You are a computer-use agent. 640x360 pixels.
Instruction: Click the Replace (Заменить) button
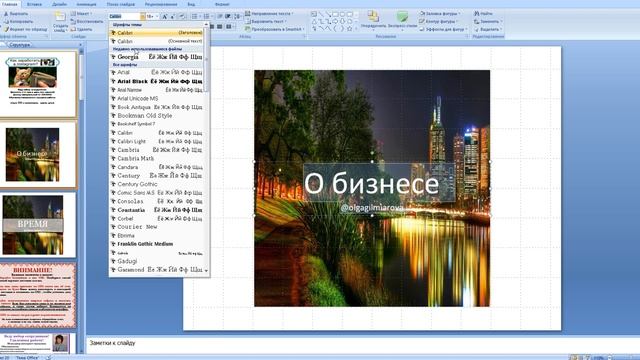pos(488,21)
